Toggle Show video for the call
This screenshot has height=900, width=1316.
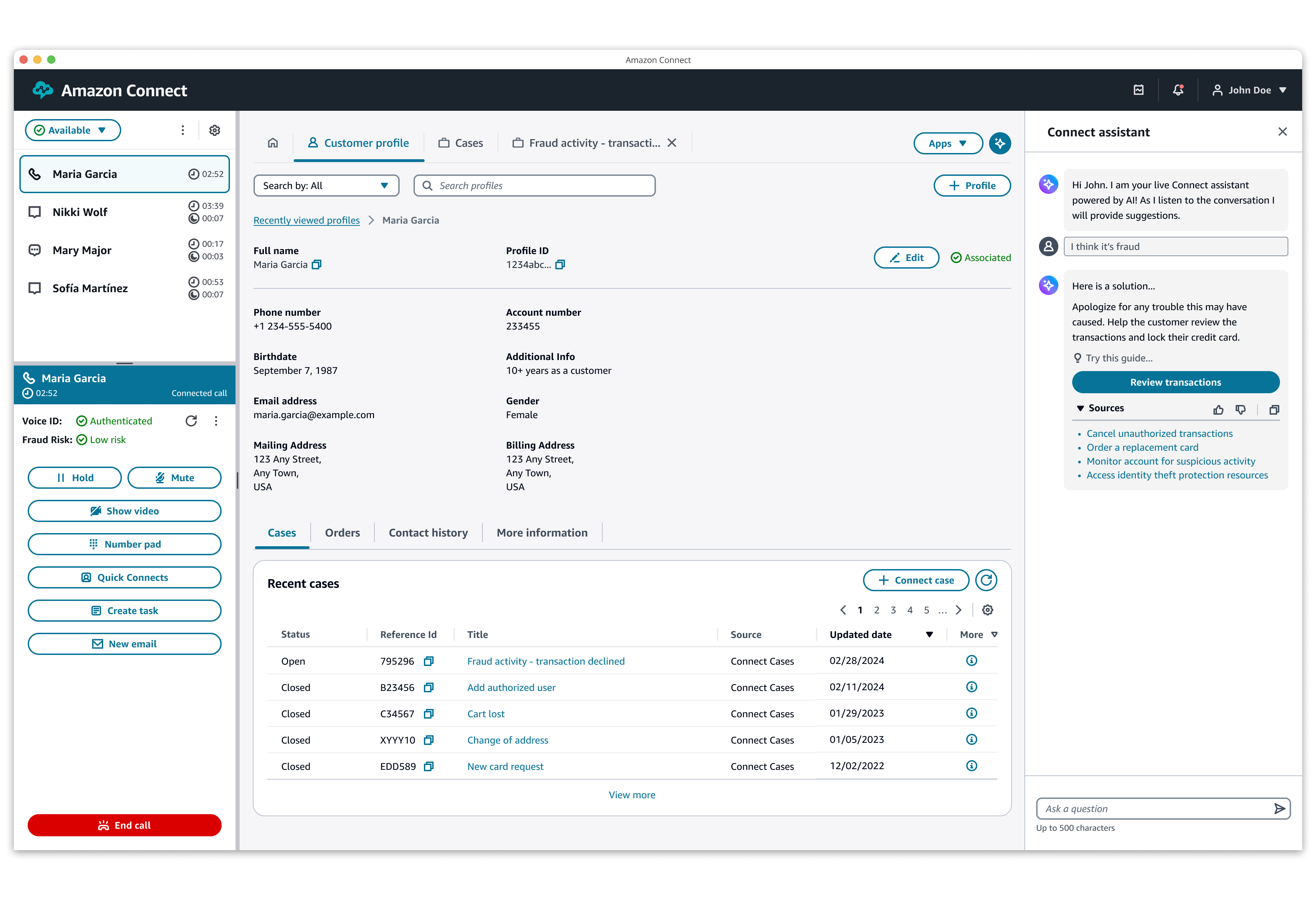(125, 511)
